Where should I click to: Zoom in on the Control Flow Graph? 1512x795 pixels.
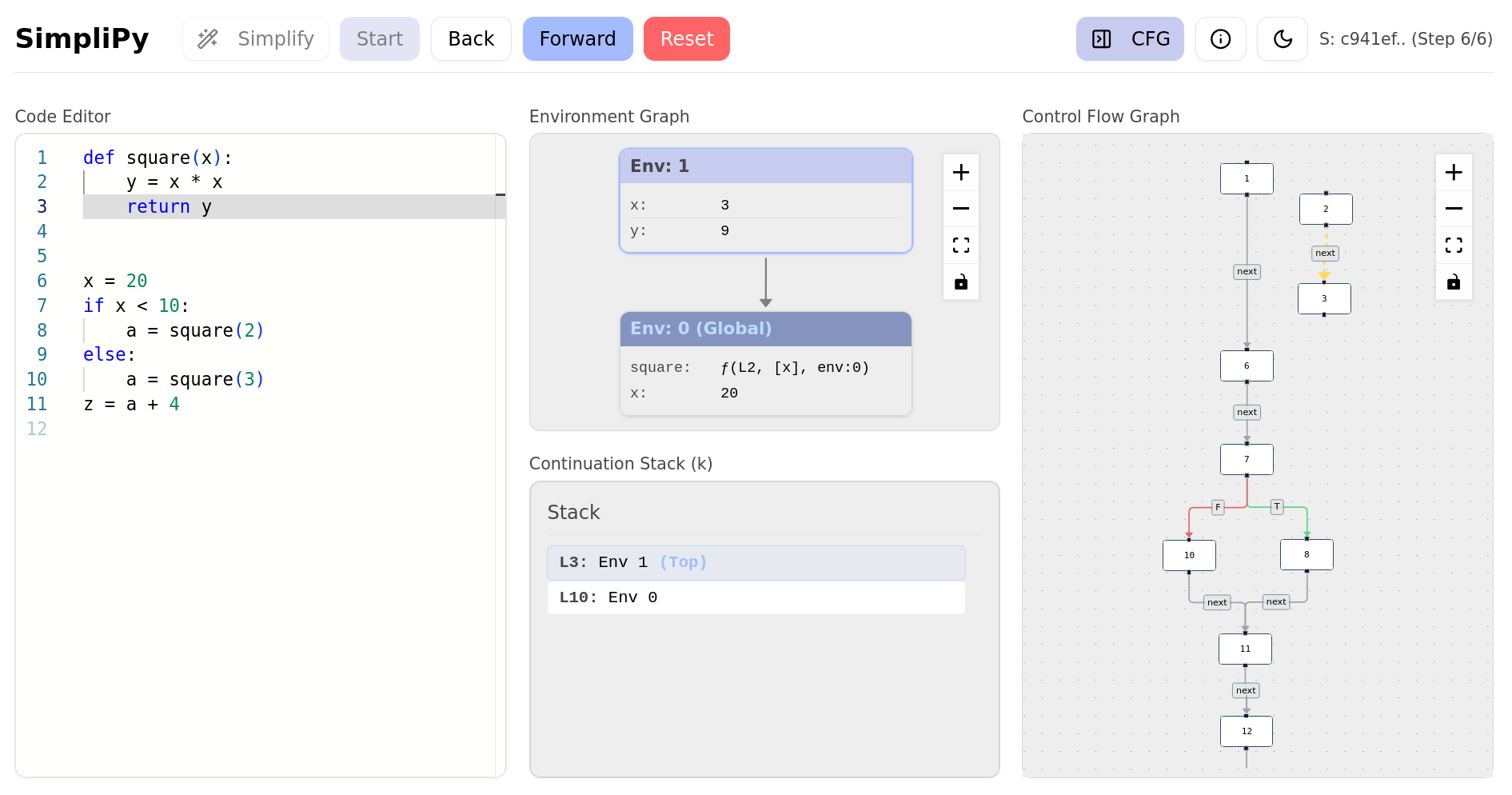1454,173
